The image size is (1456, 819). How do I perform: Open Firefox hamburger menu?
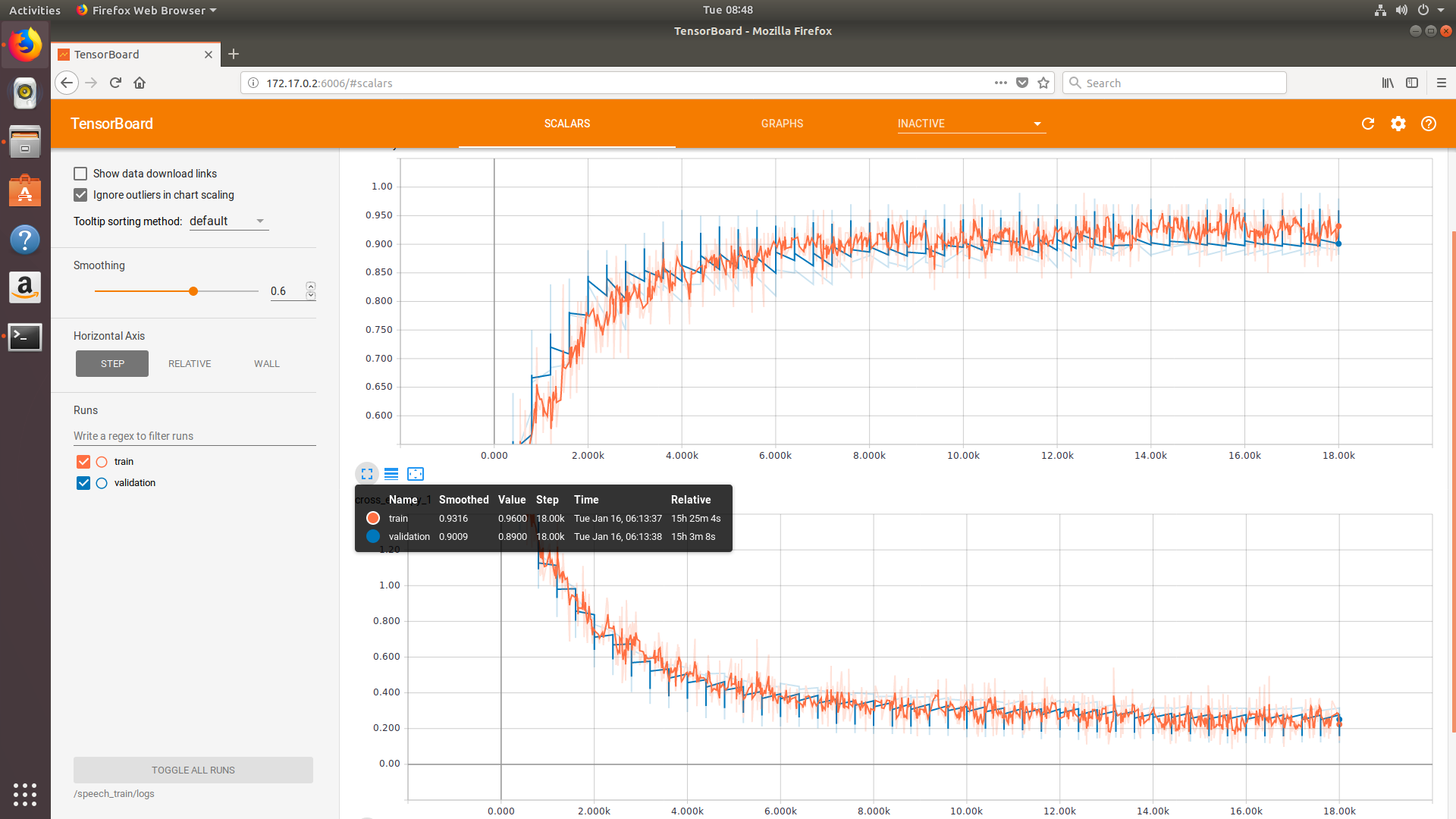(1442, 83)
